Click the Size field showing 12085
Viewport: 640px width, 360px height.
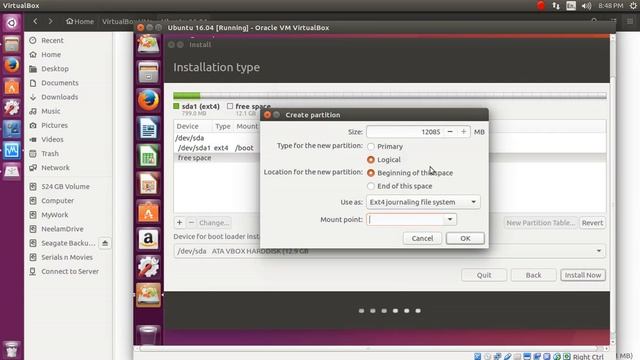pyautogui.click(x=405, y=132)
